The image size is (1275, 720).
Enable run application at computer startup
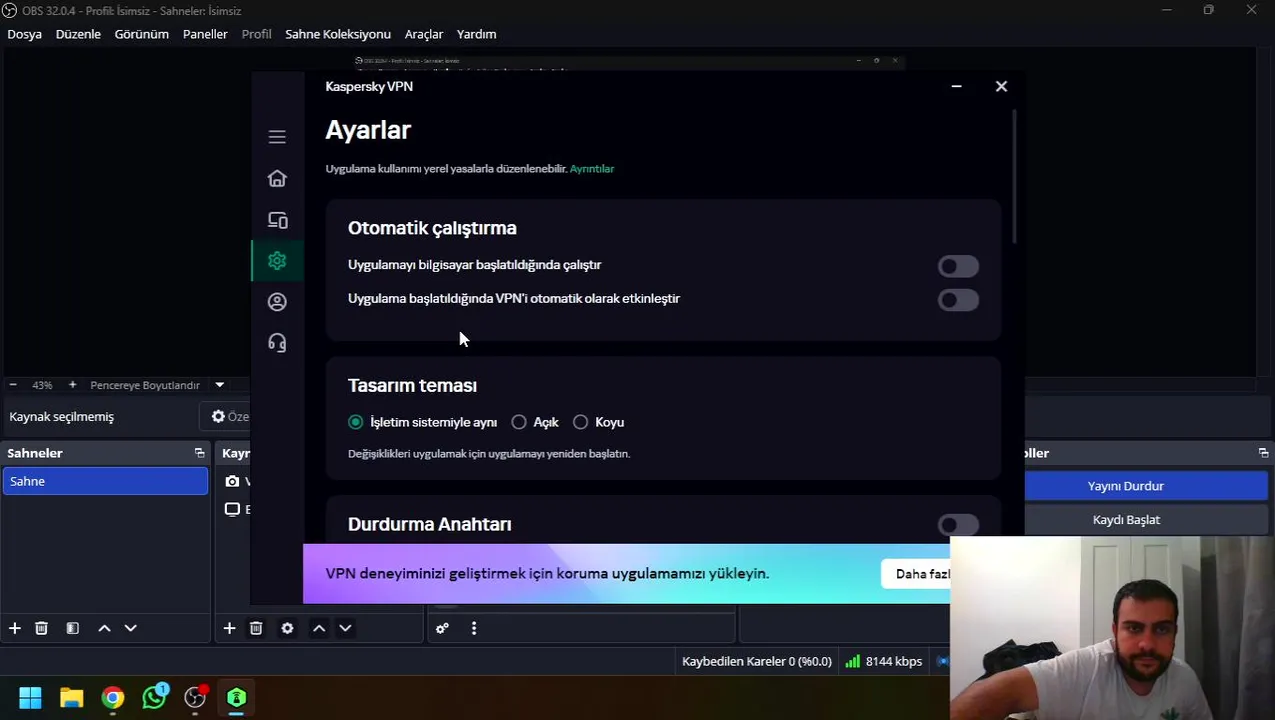[958, 266]
